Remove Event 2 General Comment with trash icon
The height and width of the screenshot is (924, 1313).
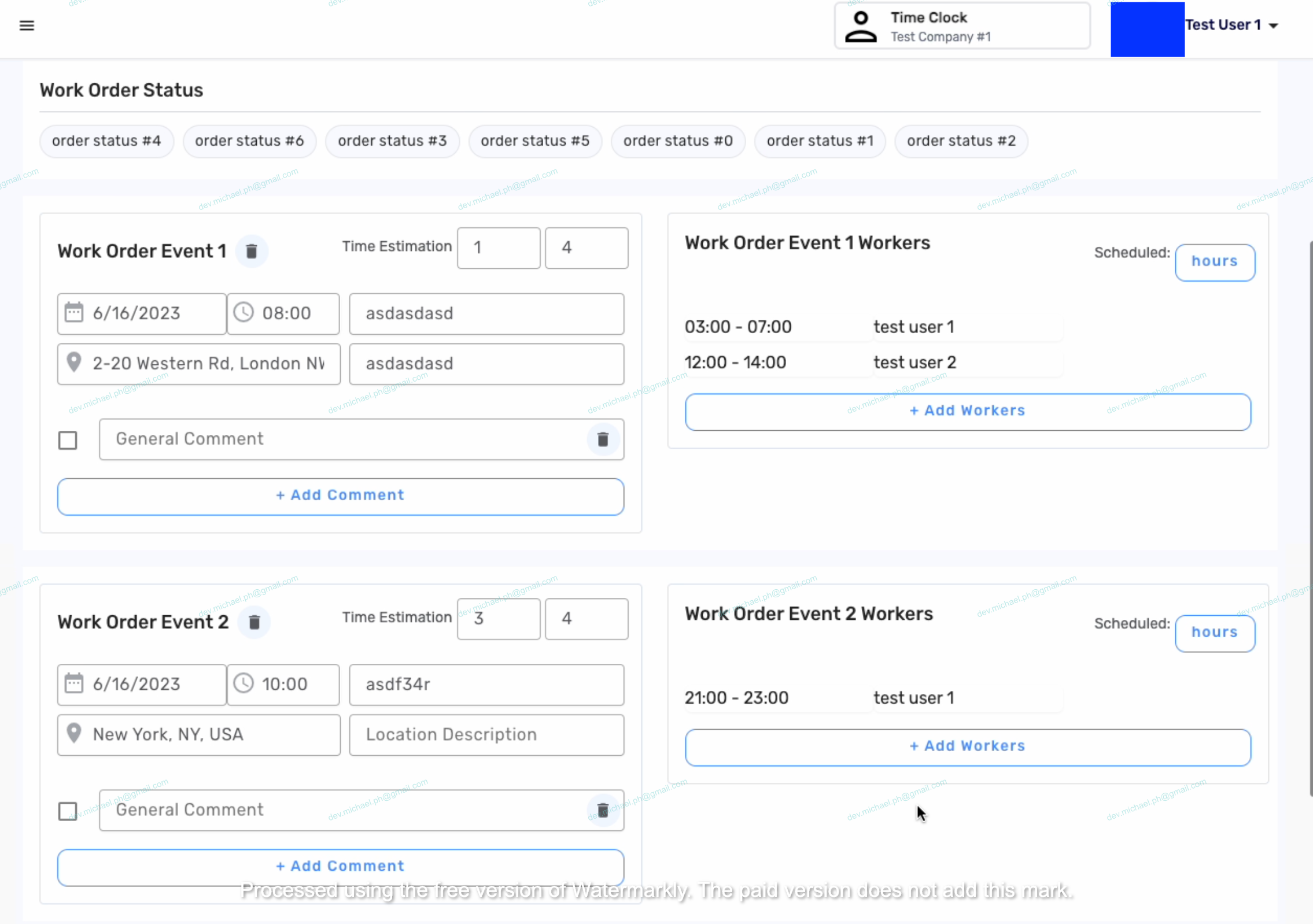point(603,810)
